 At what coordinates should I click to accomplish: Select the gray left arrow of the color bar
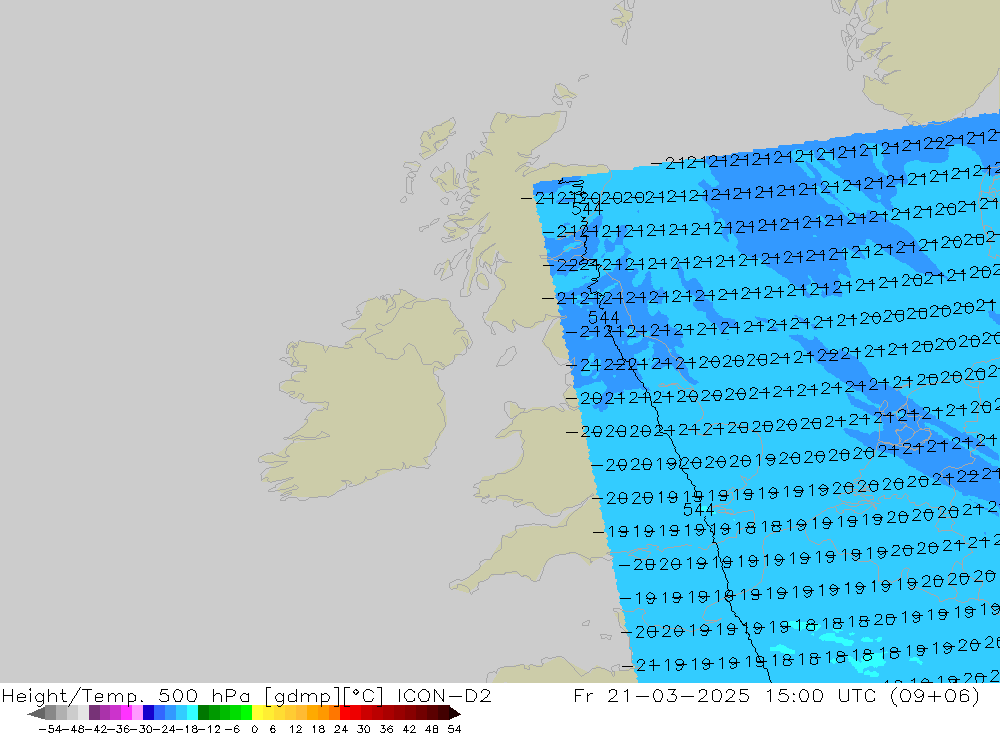click(36, 713)
